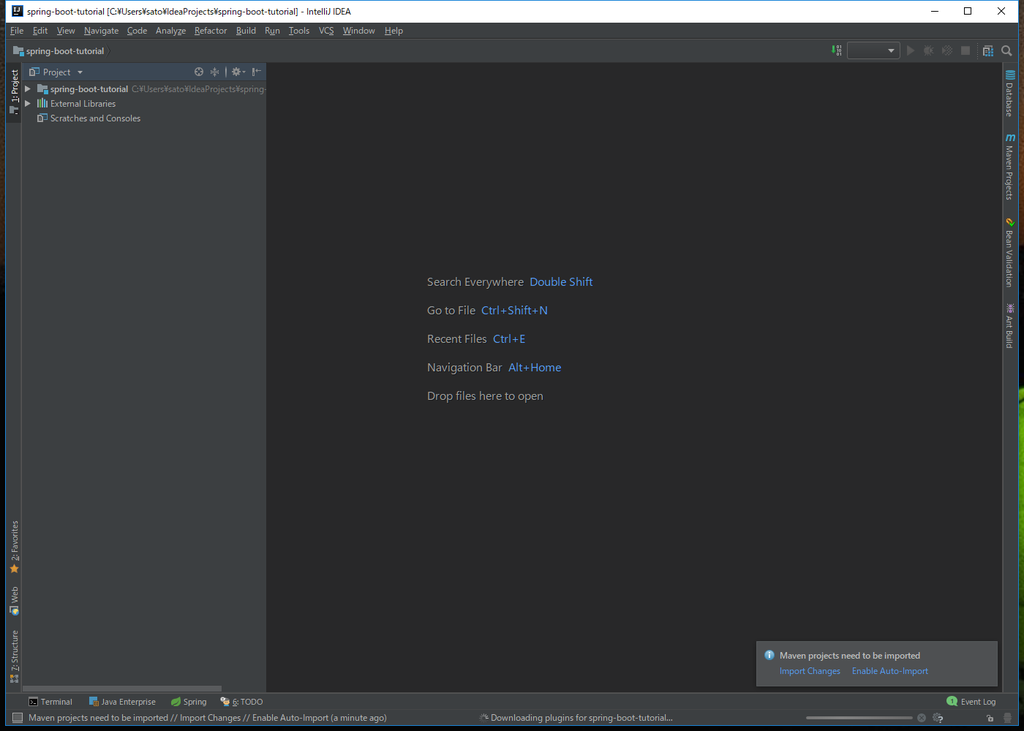Click the notification info icon

(769, 655)
